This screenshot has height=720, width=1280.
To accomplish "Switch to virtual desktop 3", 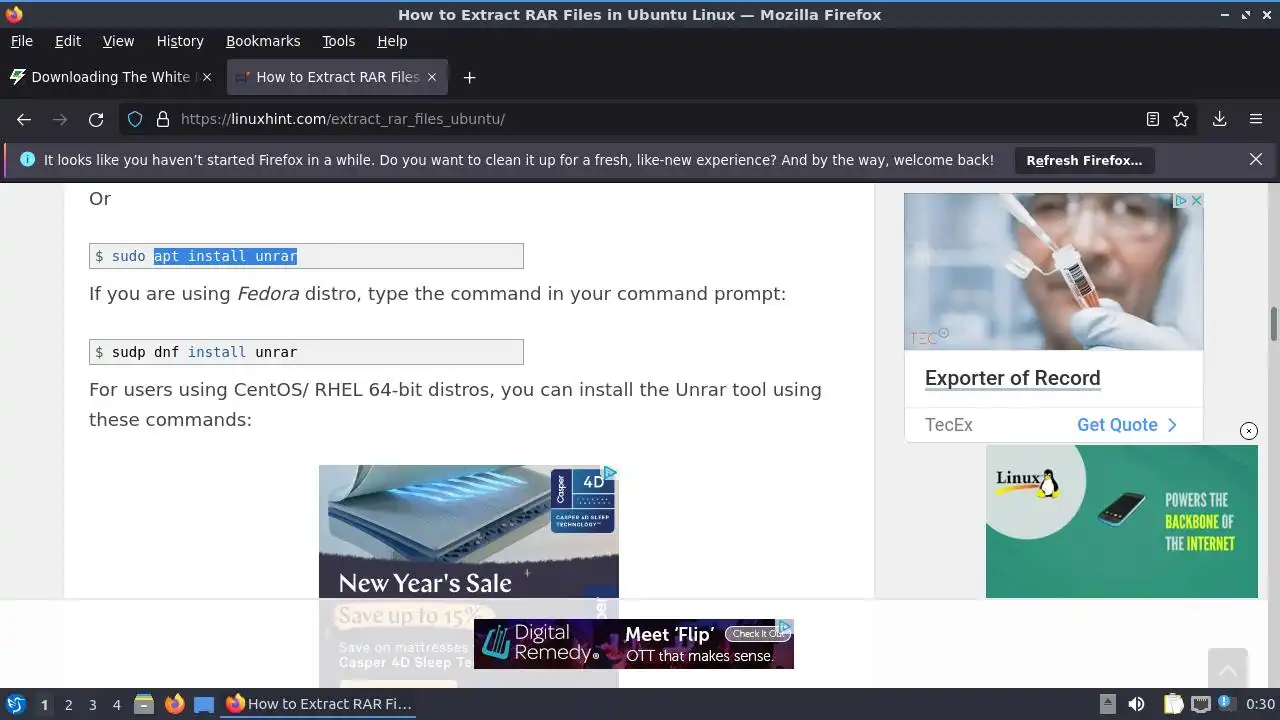I will [92, 704].
